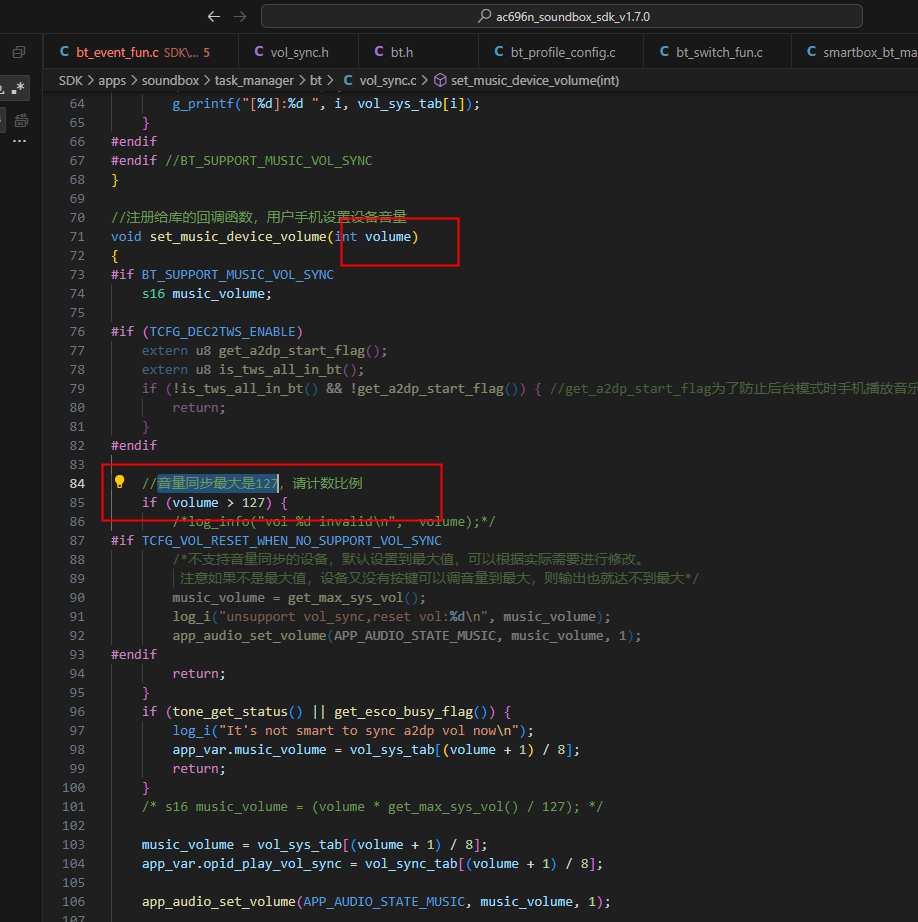Image resolution: width=918 pixels, height=922 pixels.
Task: Go forward with the right navigation arrow
Action: (240, 16)
